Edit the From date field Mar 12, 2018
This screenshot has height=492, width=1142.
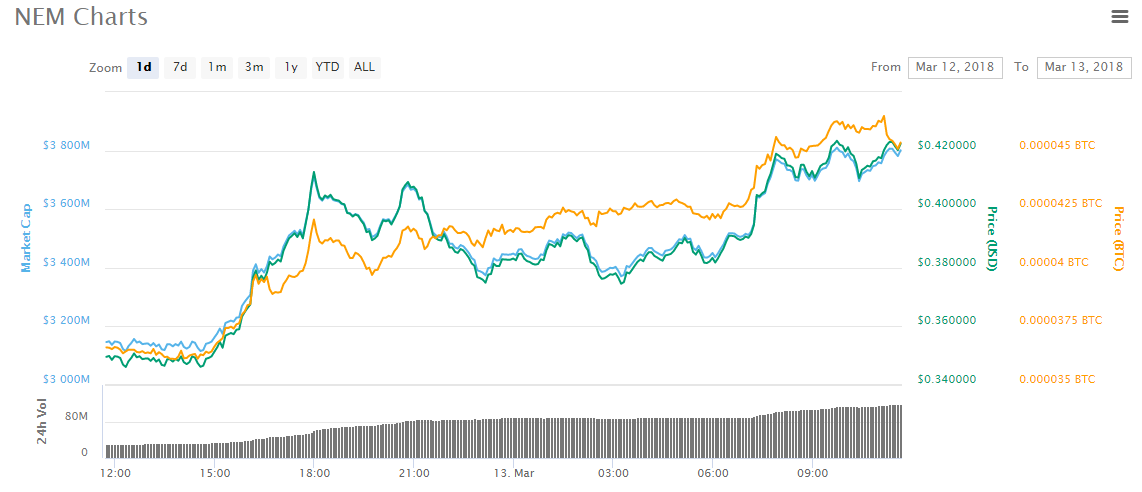[955, 67]
